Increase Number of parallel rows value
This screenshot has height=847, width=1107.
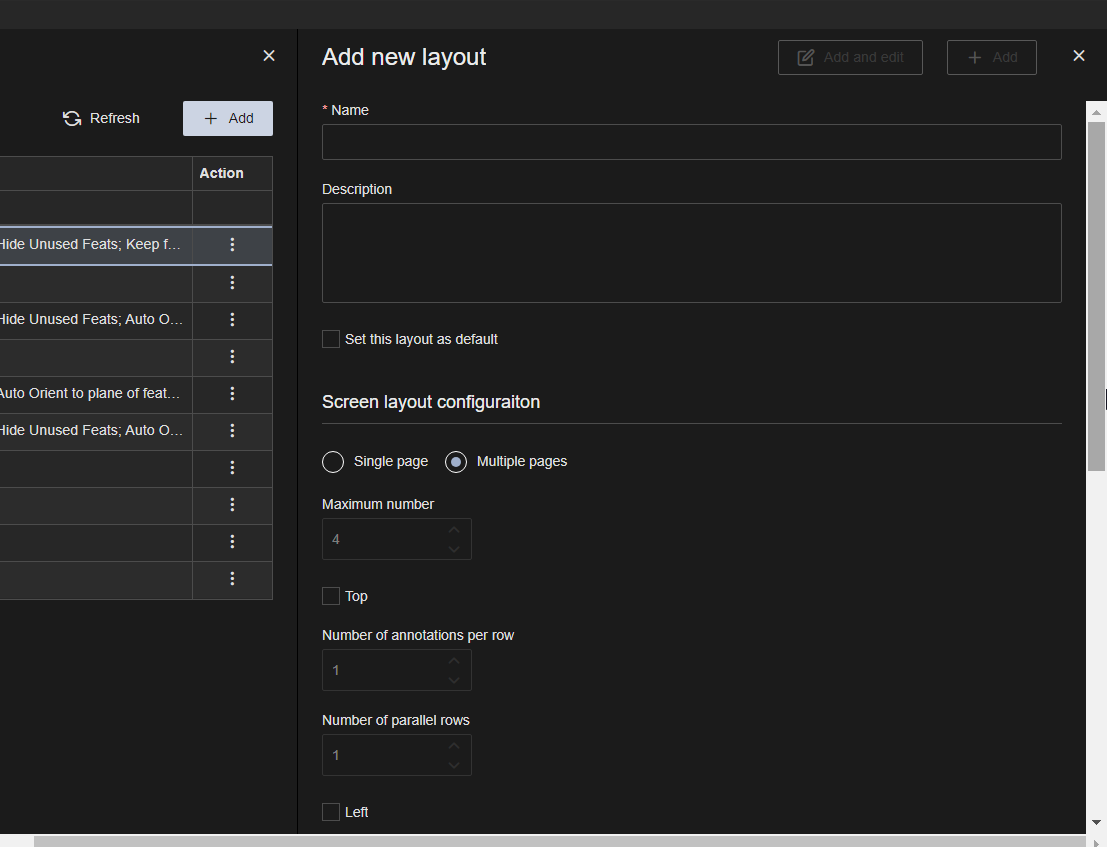(454, 746)
